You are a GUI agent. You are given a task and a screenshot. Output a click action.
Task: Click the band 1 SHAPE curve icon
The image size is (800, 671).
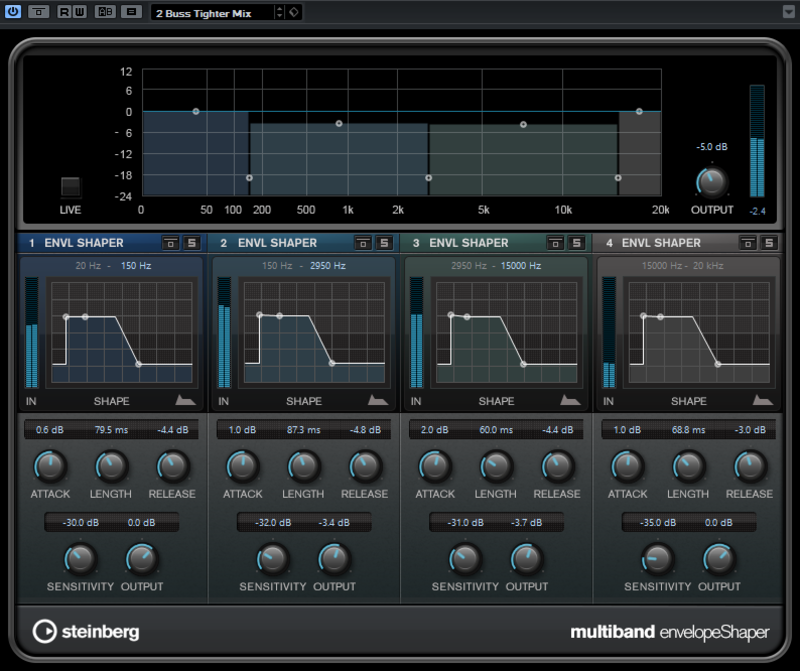click(185, 400)
